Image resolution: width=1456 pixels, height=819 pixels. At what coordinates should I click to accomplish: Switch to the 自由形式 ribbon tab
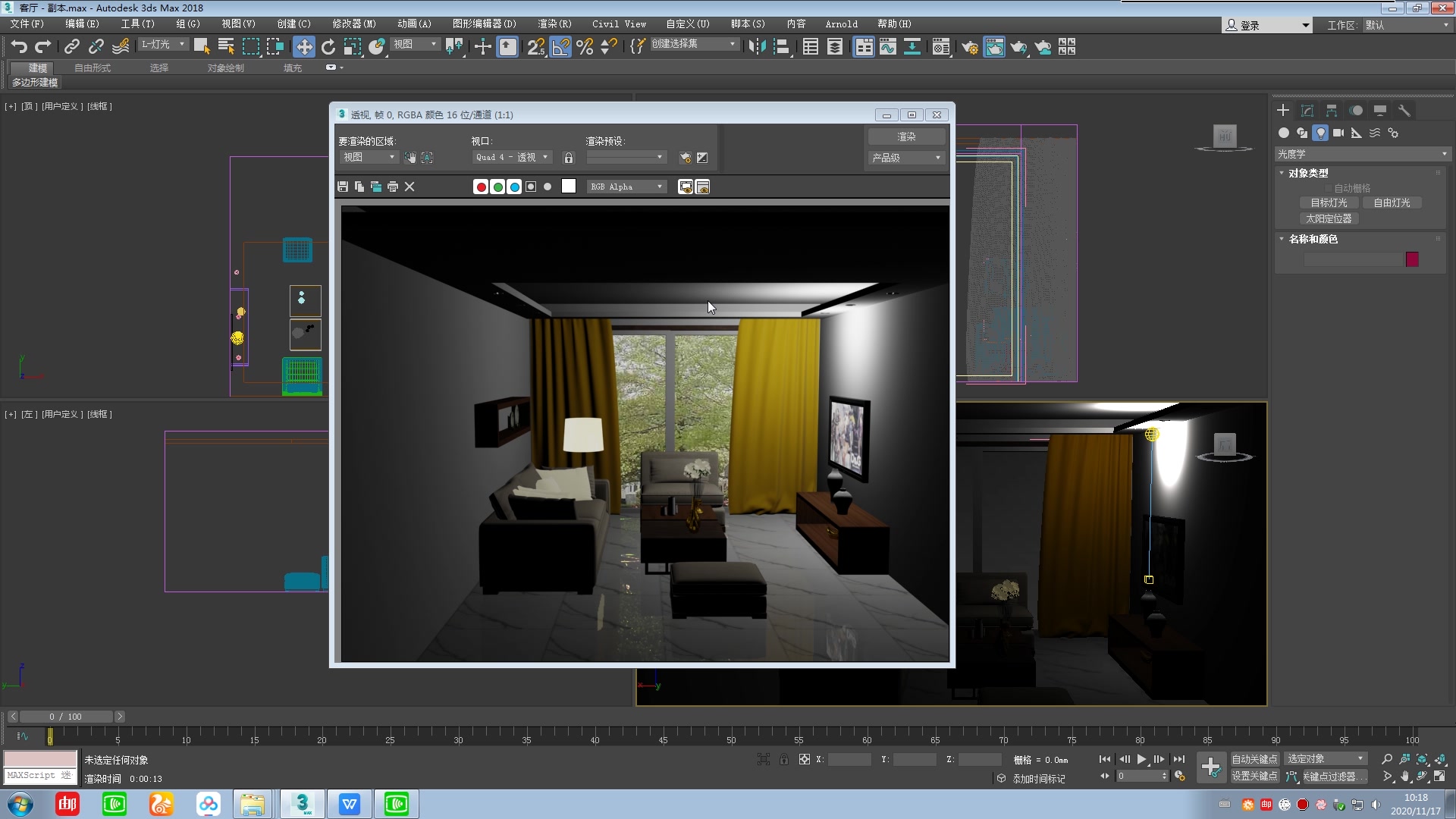coord(91,67)
